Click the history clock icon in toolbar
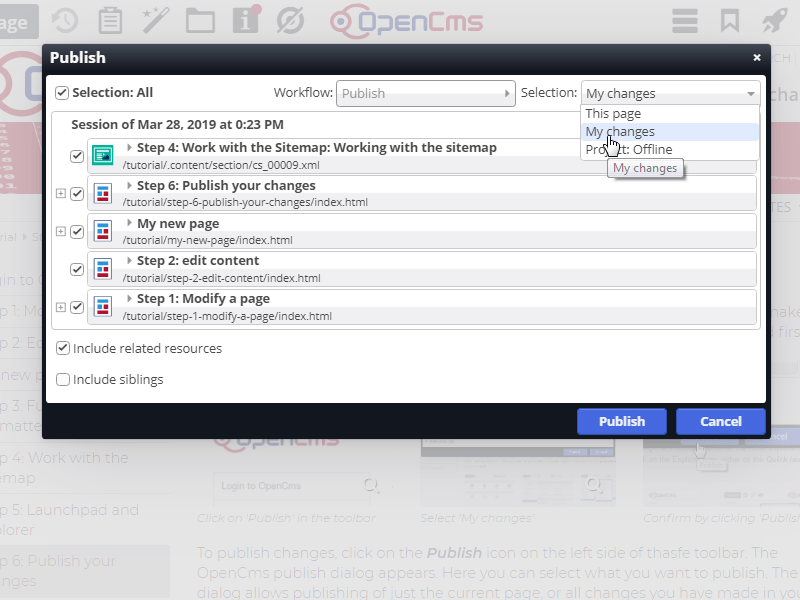The height and width of the screenshot is (600, 800). click(65, 21)
